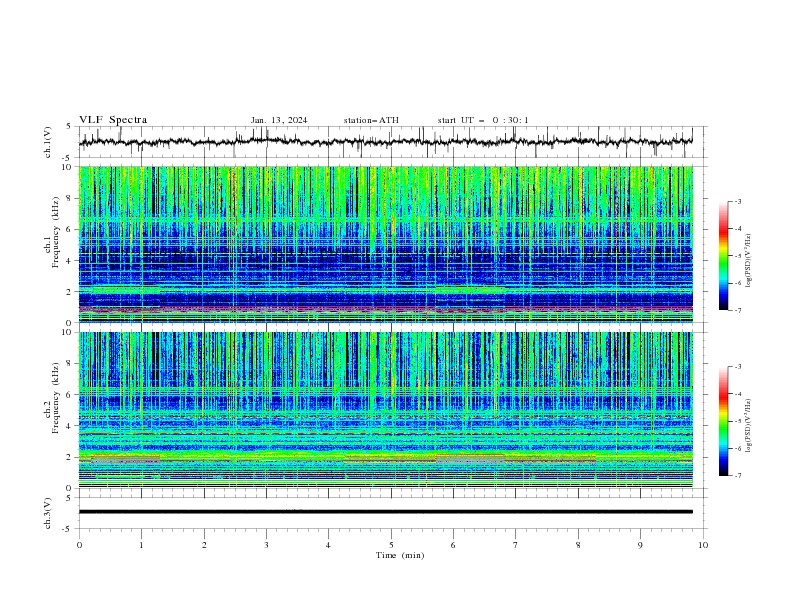Click the "5" tick on the time axis

391,545
